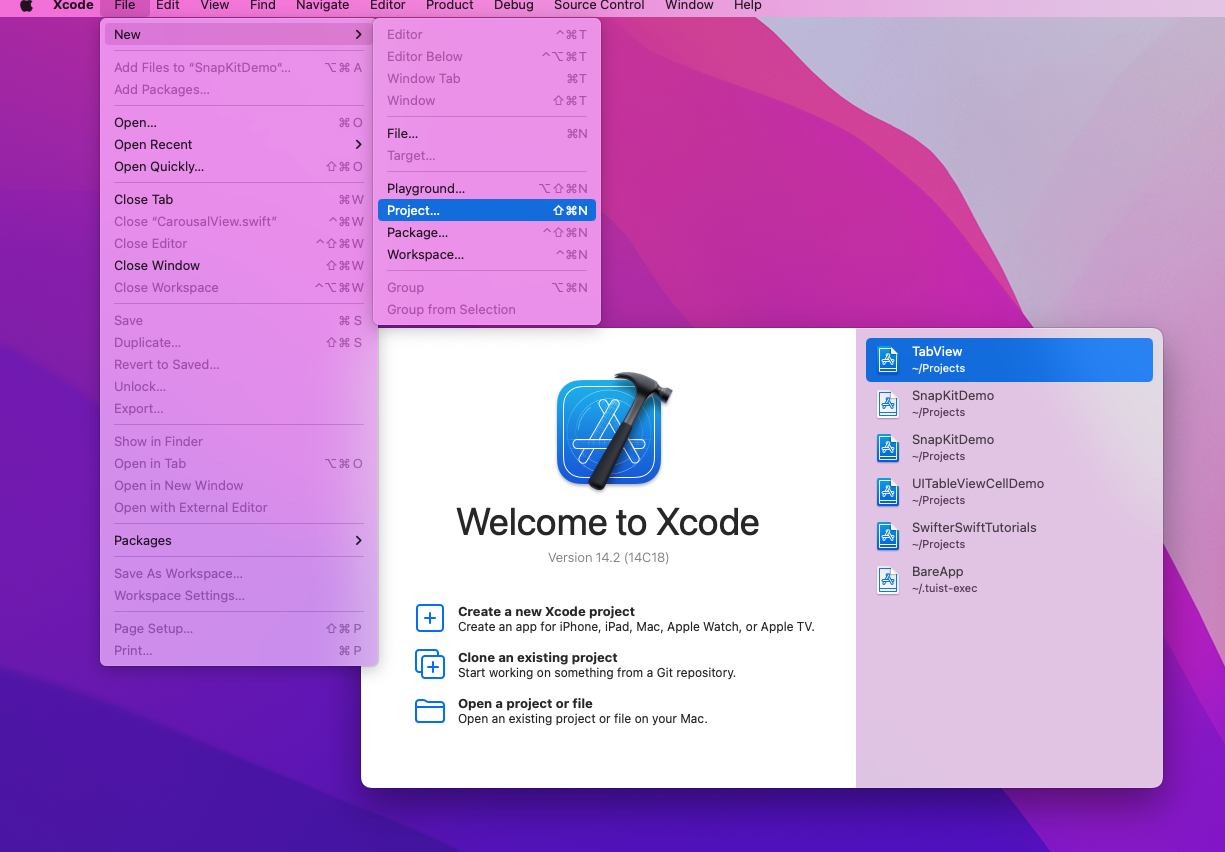Select Open Quickly… in the File menu

tap(239, 166)
